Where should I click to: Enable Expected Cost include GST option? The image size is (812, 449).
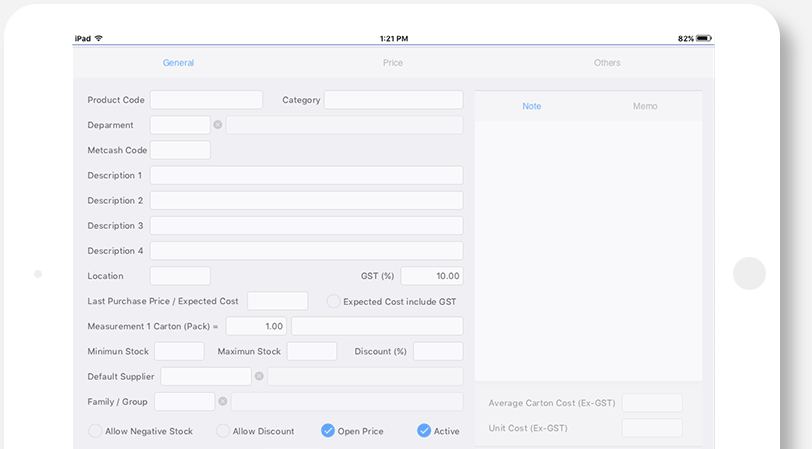tap(334, 301)
